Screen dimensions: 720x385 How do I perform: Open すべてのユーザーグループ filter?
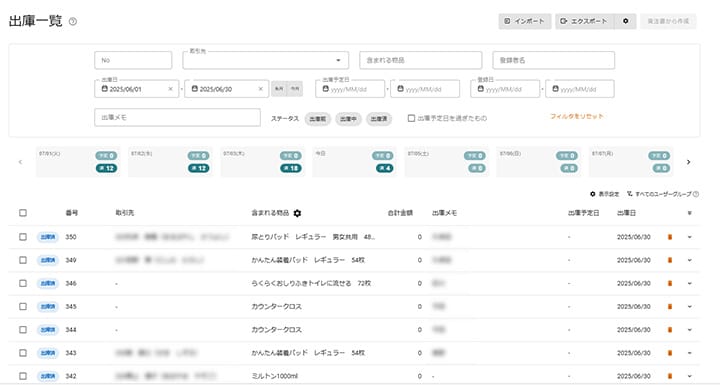coord(659,194)
